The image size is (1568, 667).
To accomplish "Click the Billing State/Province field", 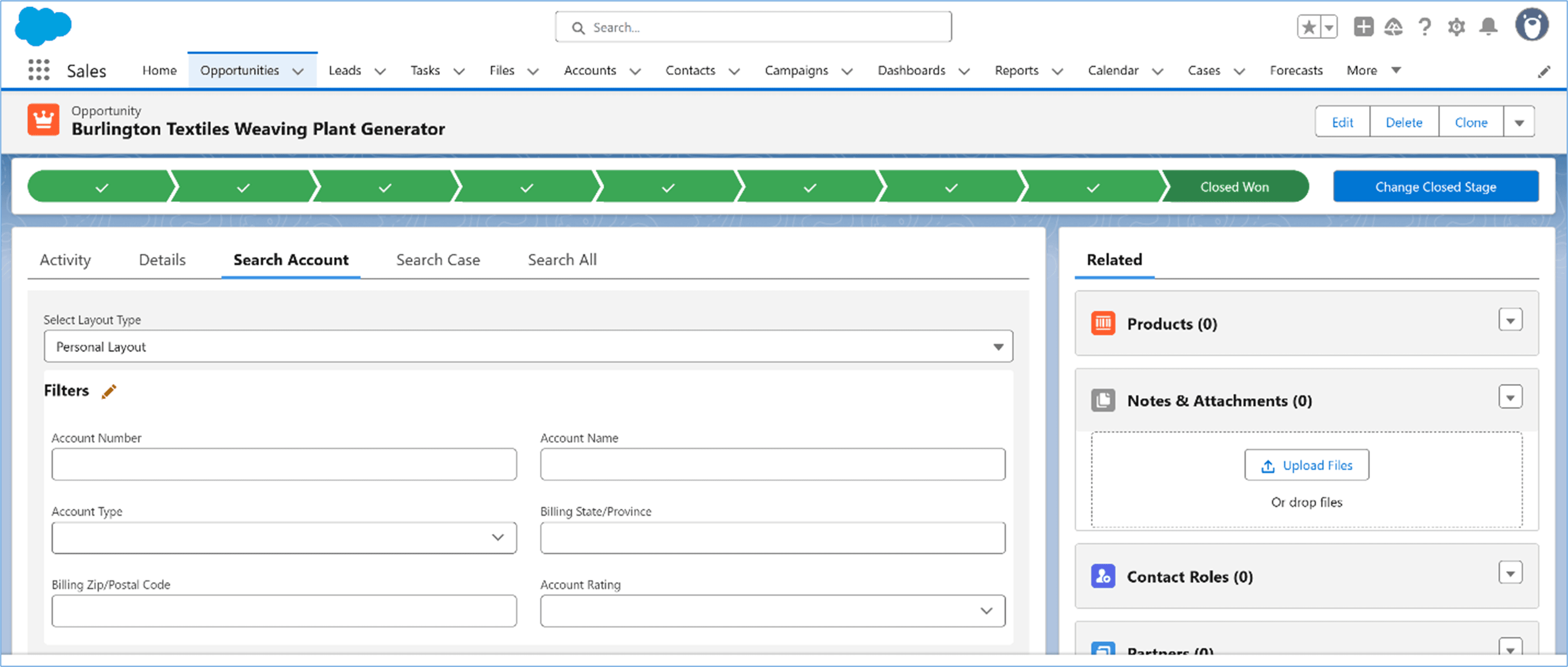I will click(772, 537).
